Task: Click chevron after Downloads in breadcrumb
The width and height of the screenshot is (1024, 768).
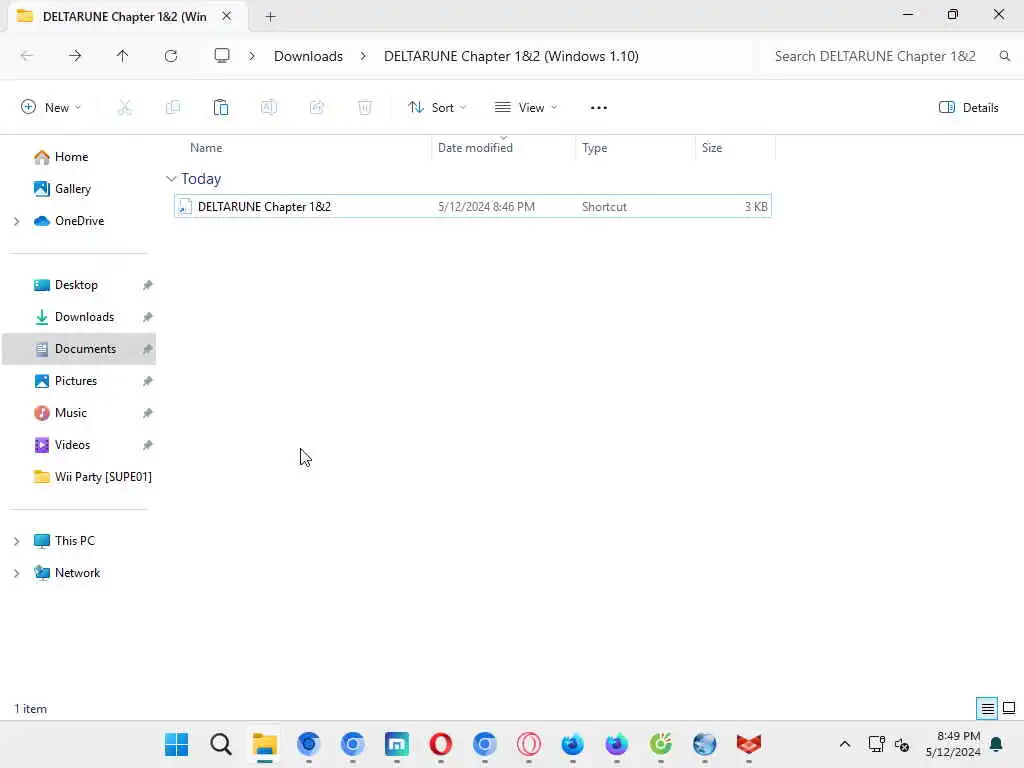Action: point(363,56)
